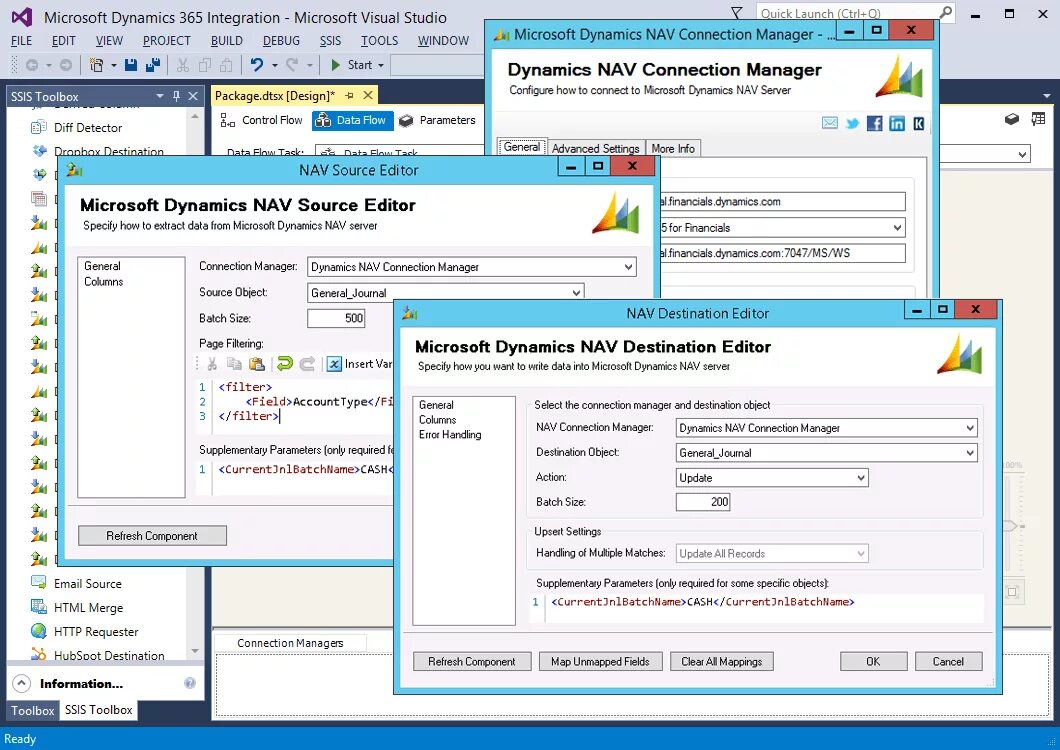Viewport: 1060px width, 750px height.
Task: Click the Save icon in Visual Studio toolbar
Action: (x=131, y=65)
